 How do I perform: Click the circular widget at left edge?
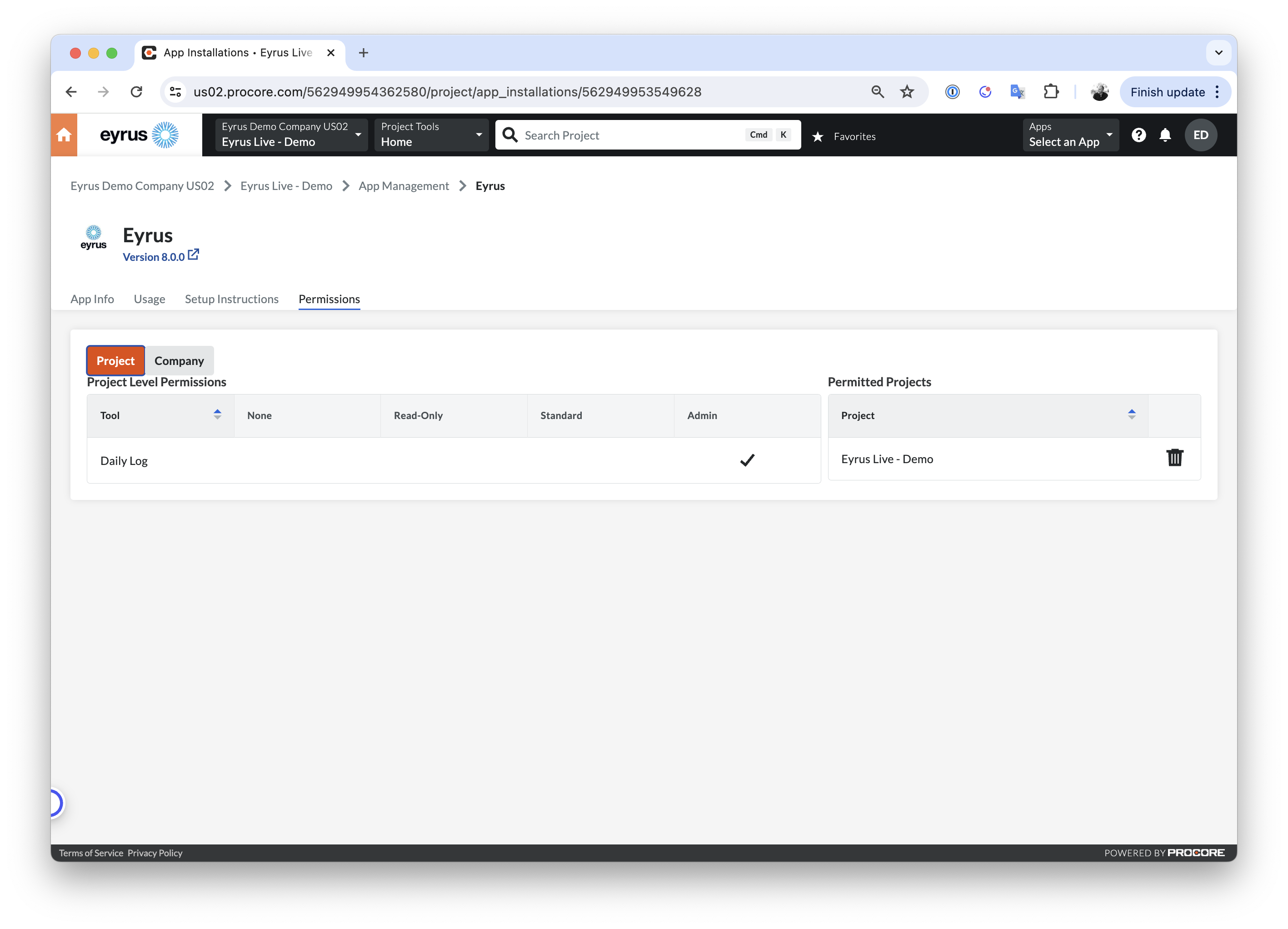pyautogui.click(x=56, y=803)
